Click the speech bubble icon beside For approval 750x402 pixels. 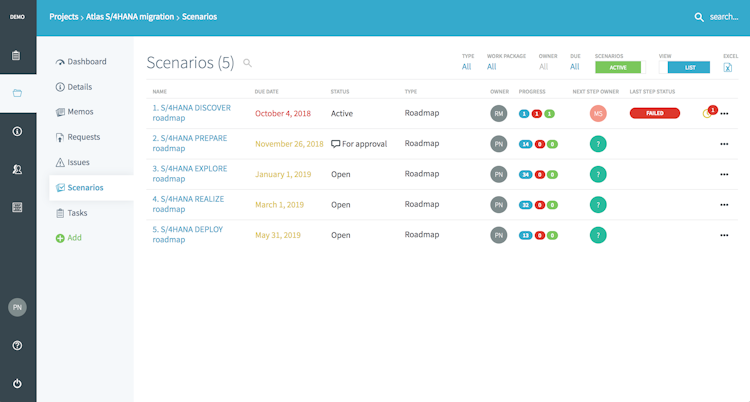click(x=335, y=144)
